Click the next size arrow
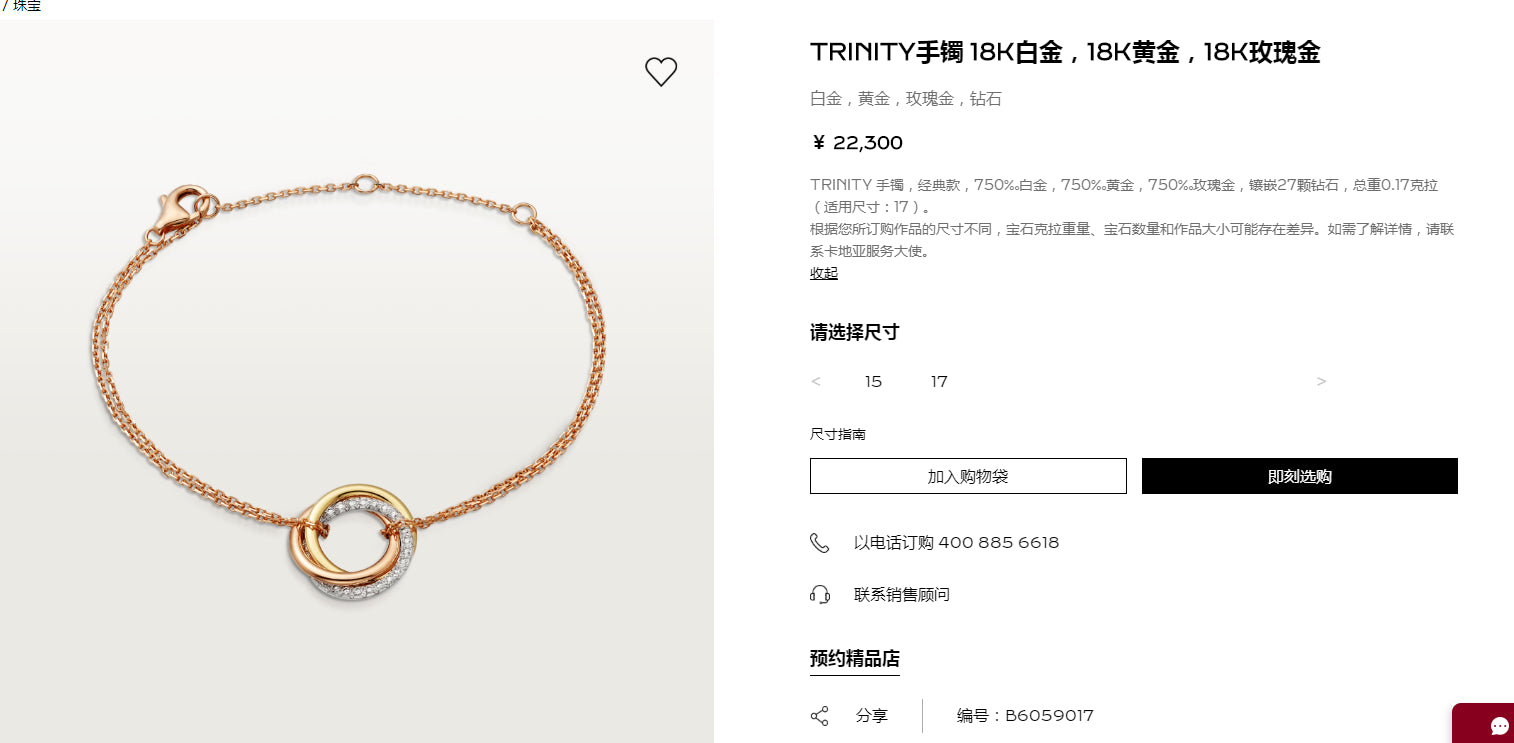Screen dimensions: 1514x743 1321,382
